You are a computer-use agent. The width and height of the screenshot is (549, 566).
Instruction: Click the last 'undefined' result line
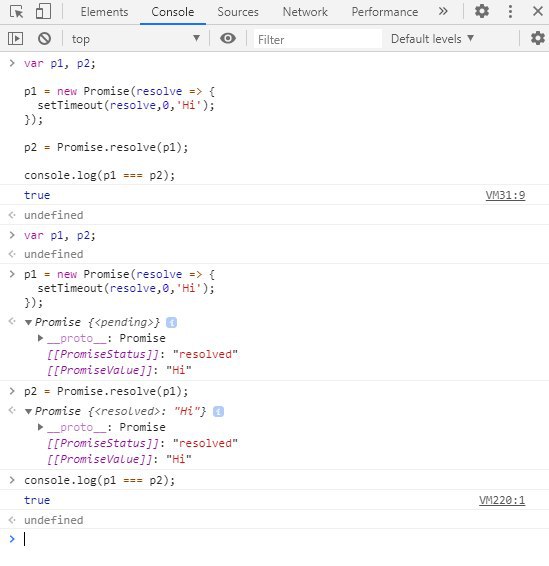click(53, 520)
